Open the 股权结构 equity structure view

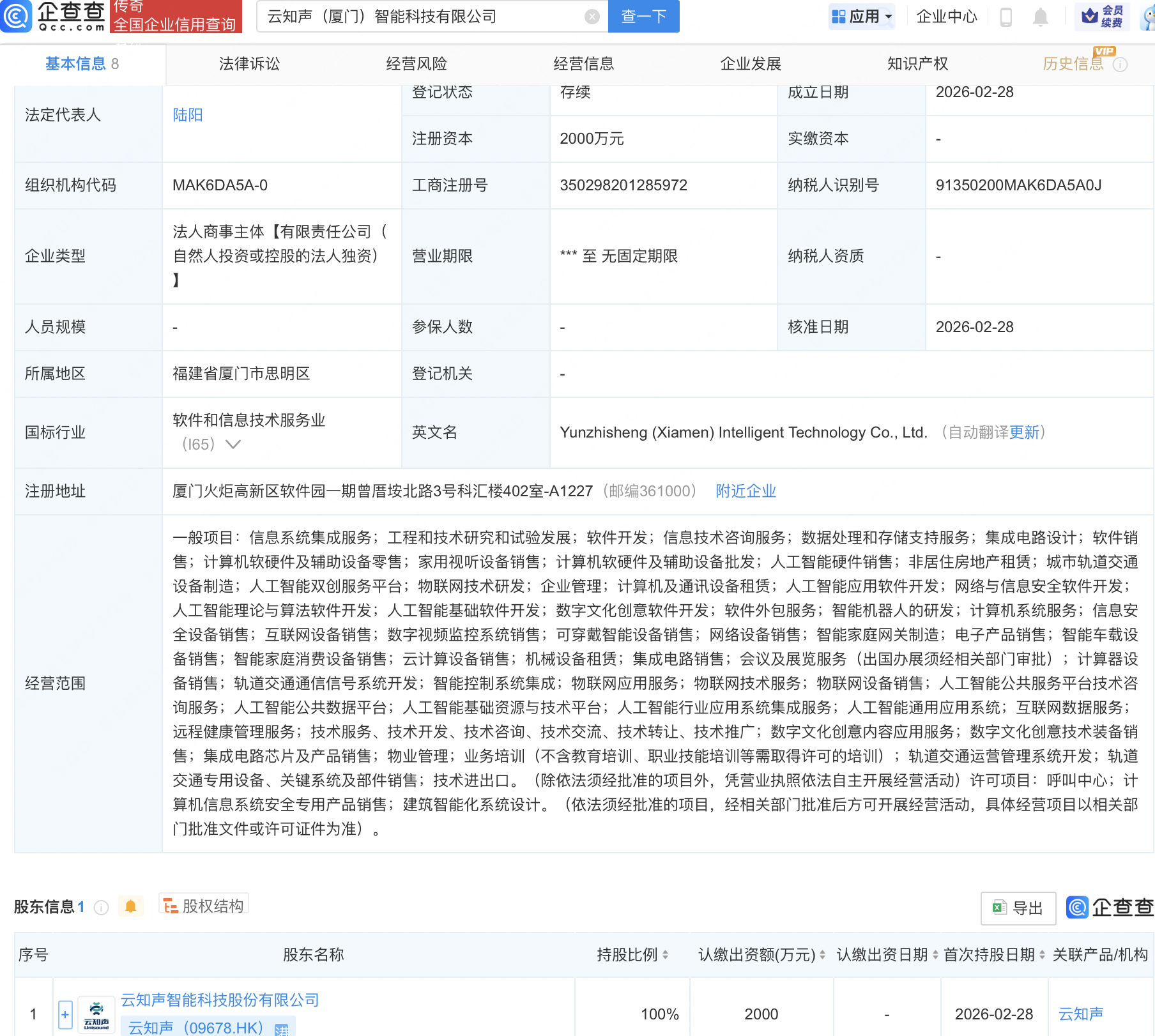tap(203, 905)
